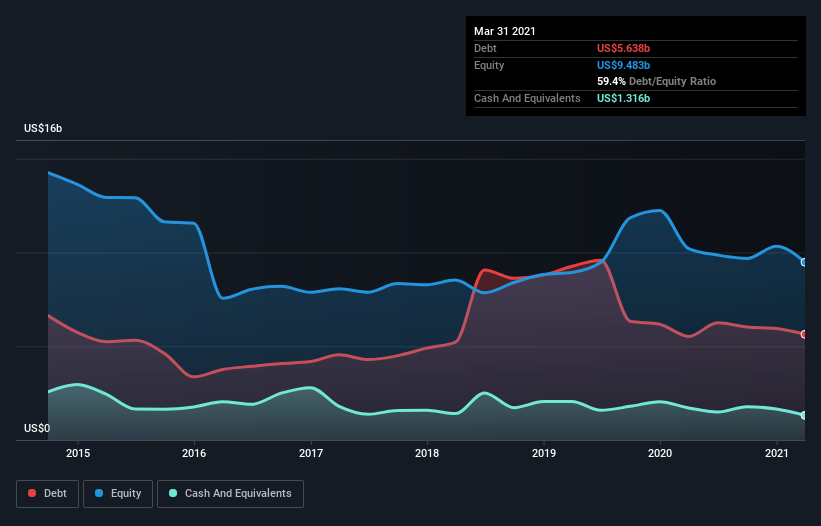
Task: Click the 2015 x-axis label
Action: coord(78,453)
